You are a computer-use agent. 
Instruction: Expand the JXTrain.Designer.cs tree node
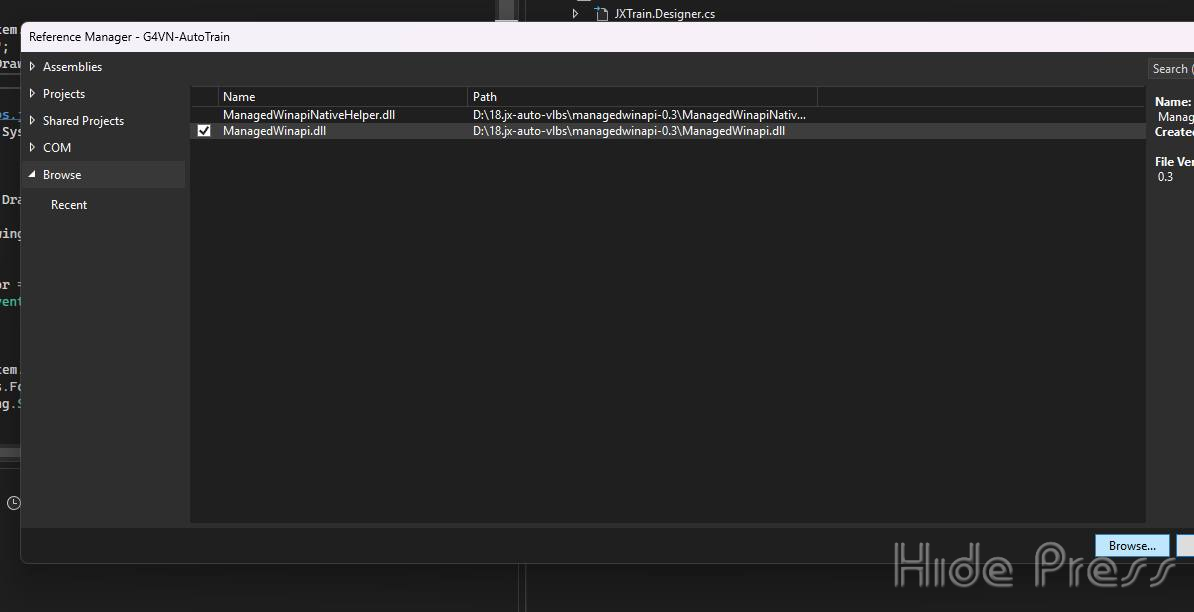[576, 14]
